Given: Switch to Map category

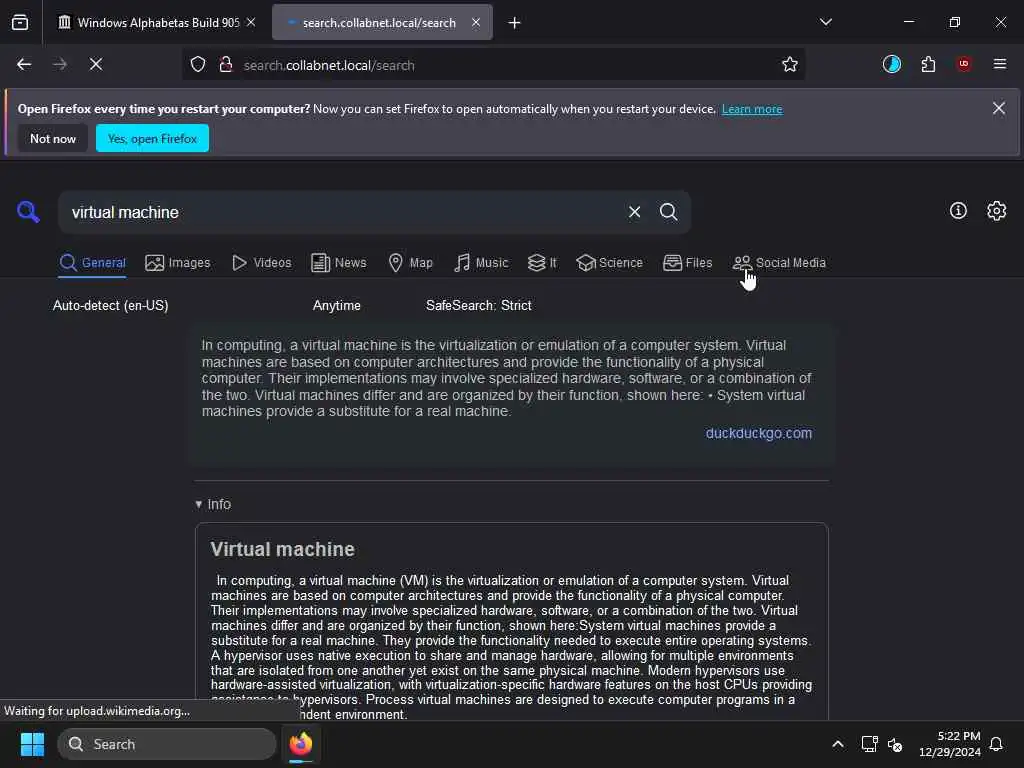Looking at the screenshot, I should click(x=411, y=263).
